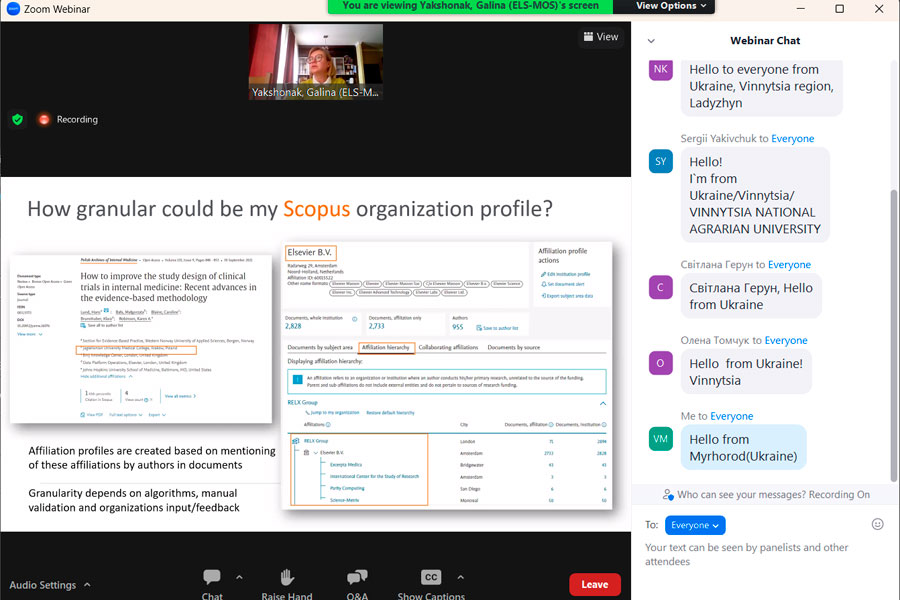The image size is (900, 600).
Task: Click Documents by source tab in slide
Action: point(514,347)
